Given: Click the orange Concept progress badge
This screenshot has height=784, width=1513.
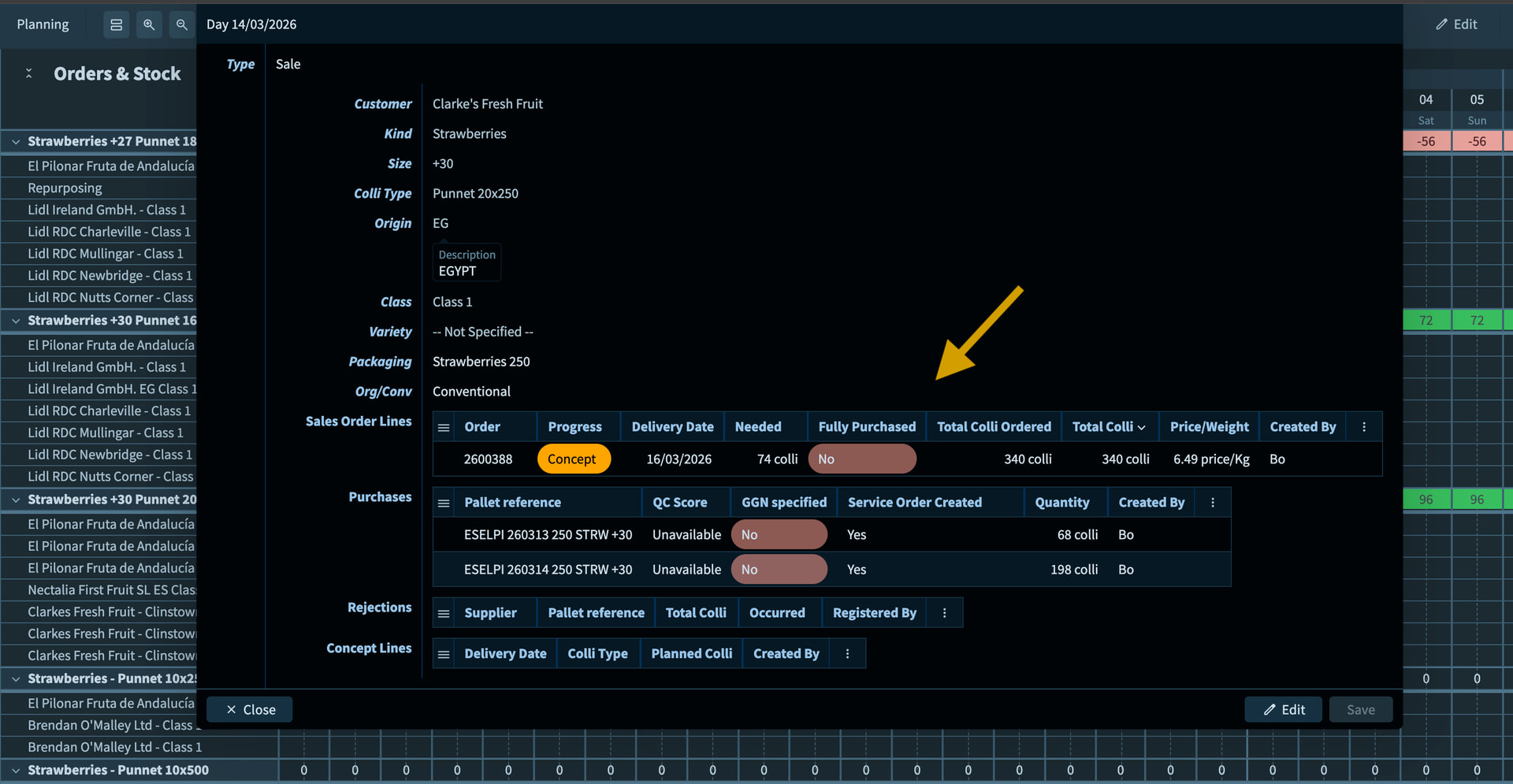Looking at the screenshot, I should pyautogui.click(x=573, y=459).
